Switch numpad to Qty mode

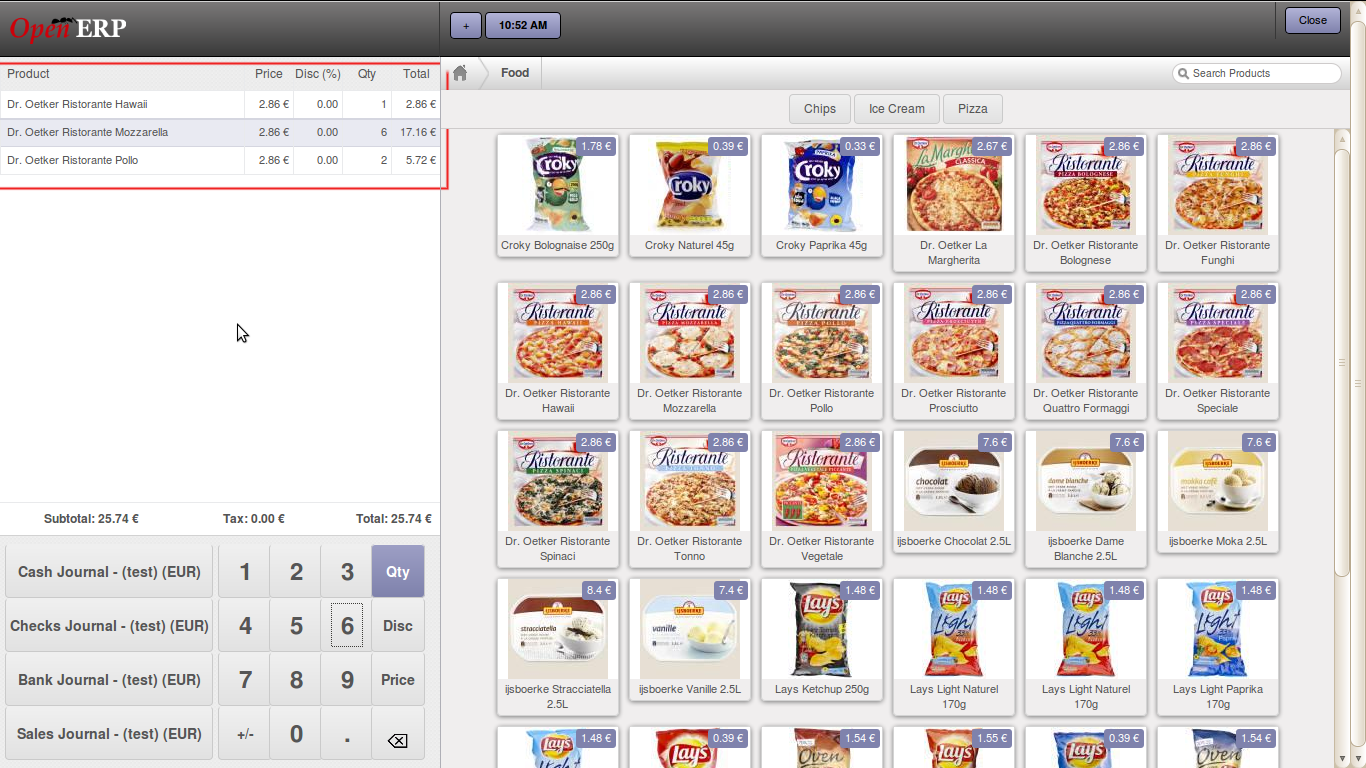click(x=398, y=572)
